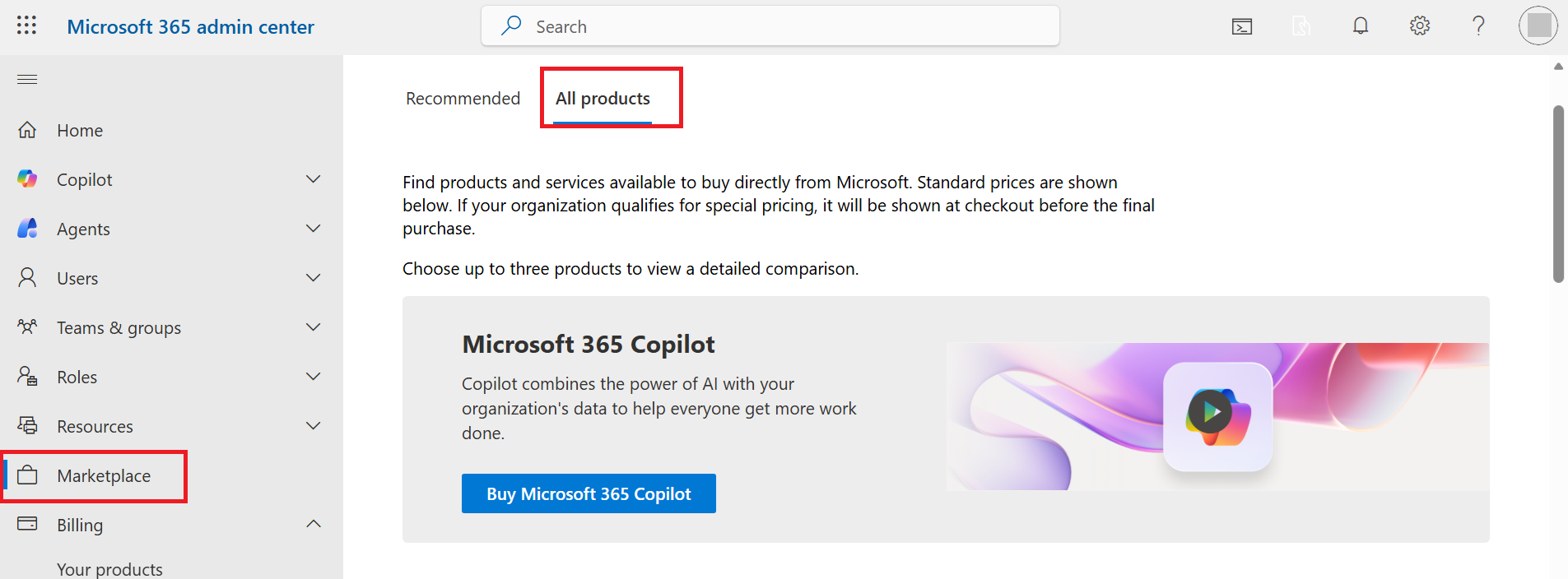Expand the Agents navigation section
This screenshot has height=579, width=1568.
coord(313,229)
